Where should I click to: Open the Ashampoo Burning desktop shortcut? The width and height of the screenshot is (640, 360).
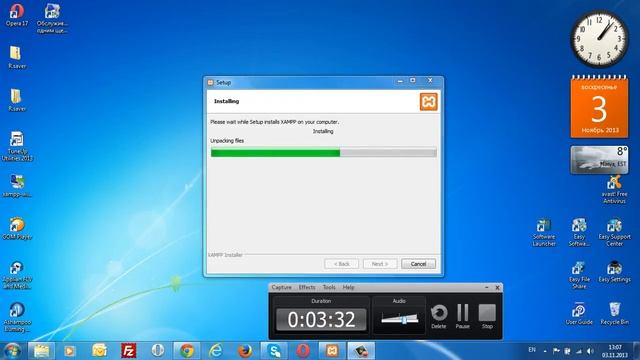[x=17, y=317]
